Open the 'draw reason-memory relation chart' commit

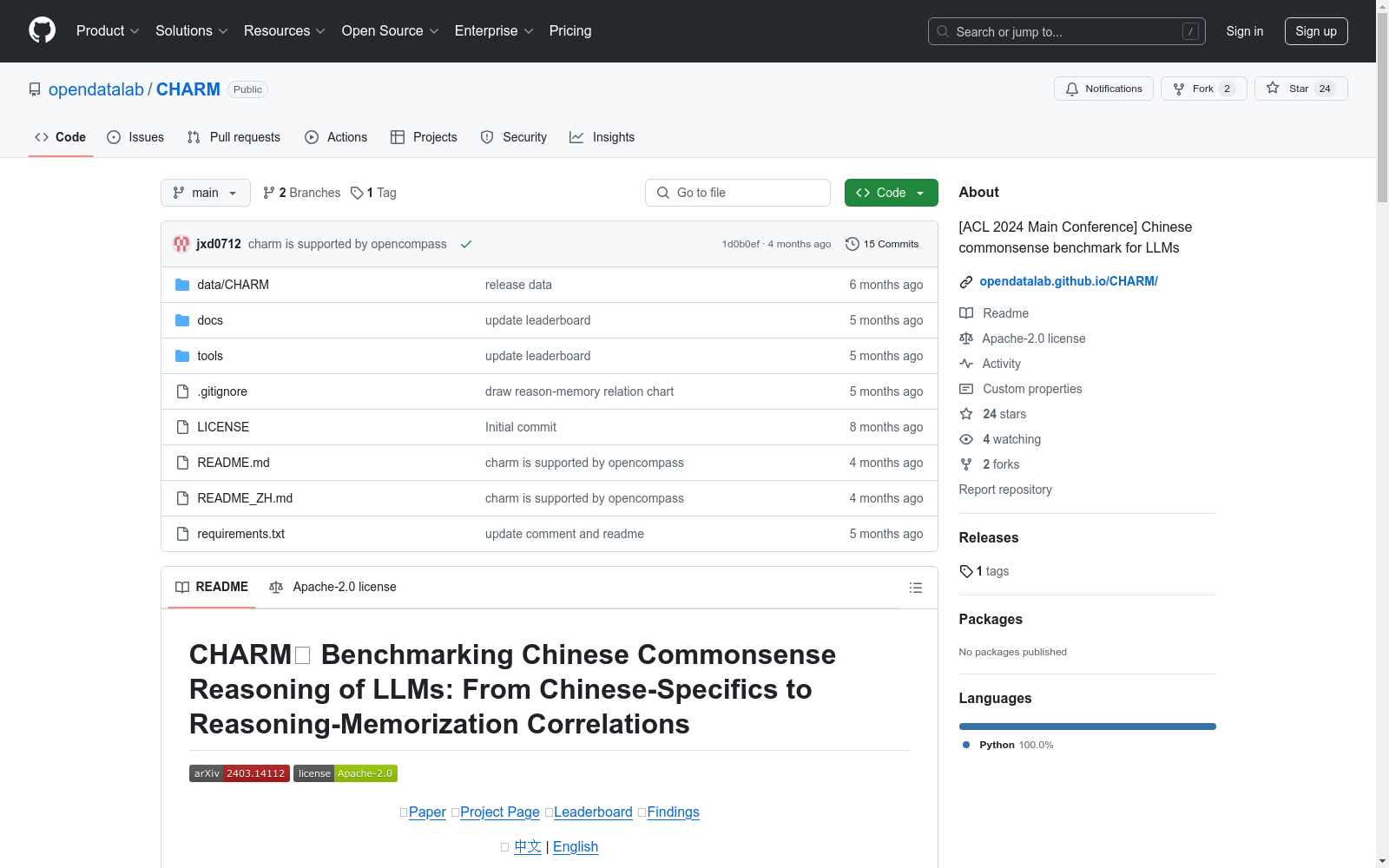point(579,391)
